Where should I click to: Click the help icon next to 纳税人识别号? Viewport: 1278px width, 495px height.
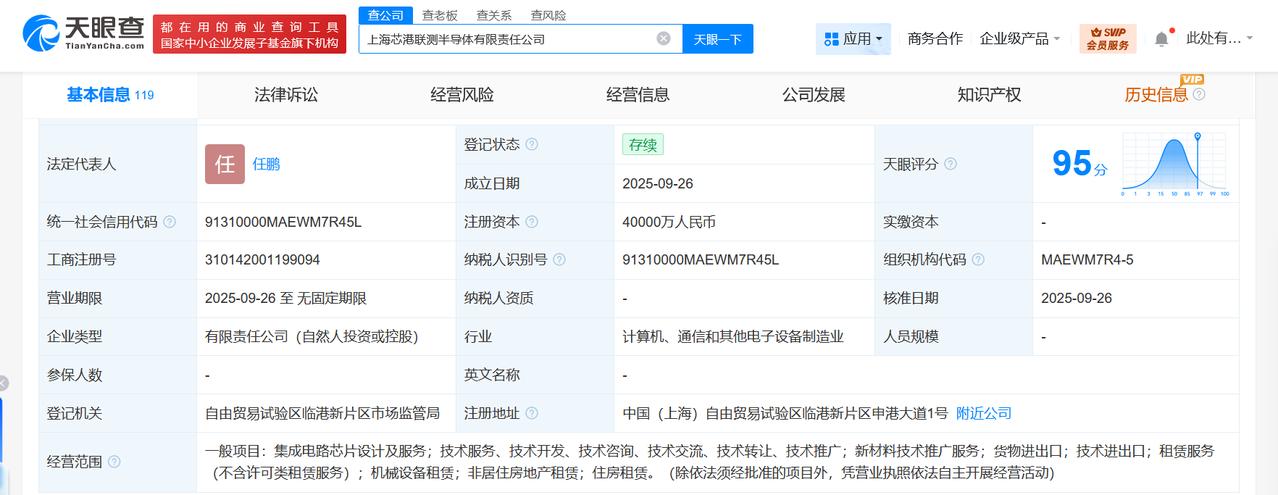pos(560,260)
